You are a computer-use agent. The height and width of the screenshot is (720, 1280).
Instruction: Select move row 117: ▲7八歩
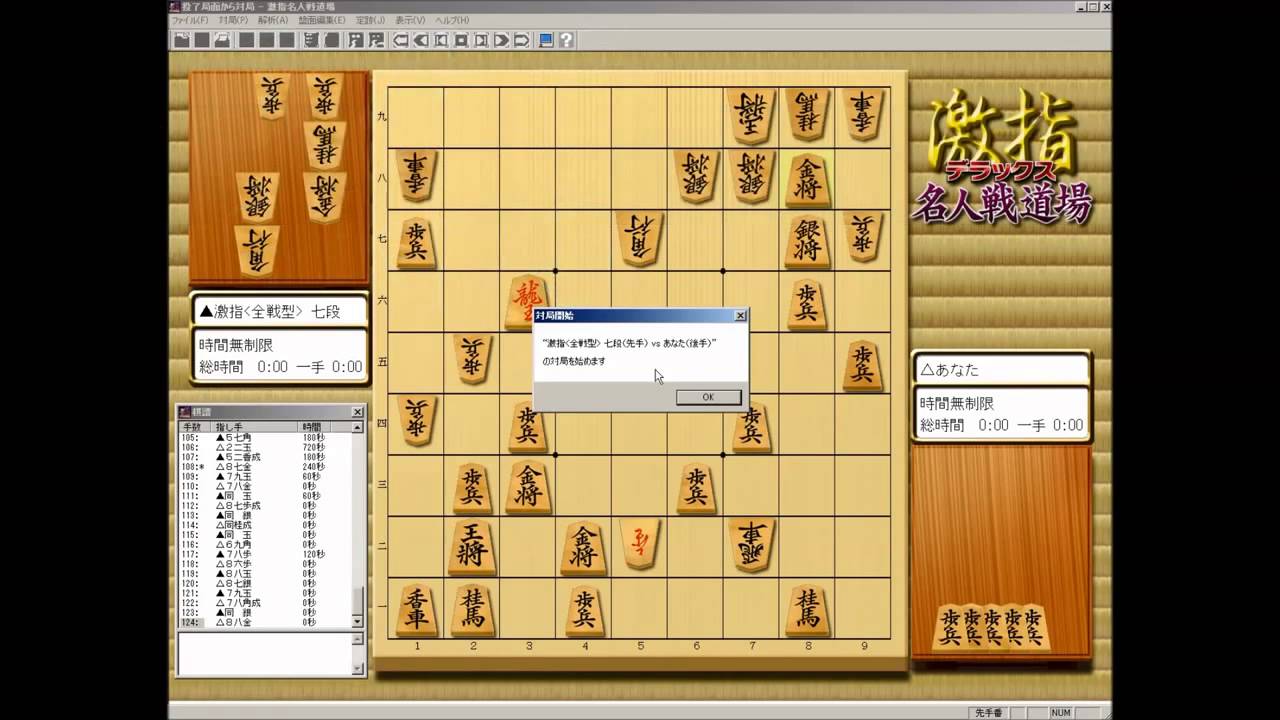(x=265, y=554)
